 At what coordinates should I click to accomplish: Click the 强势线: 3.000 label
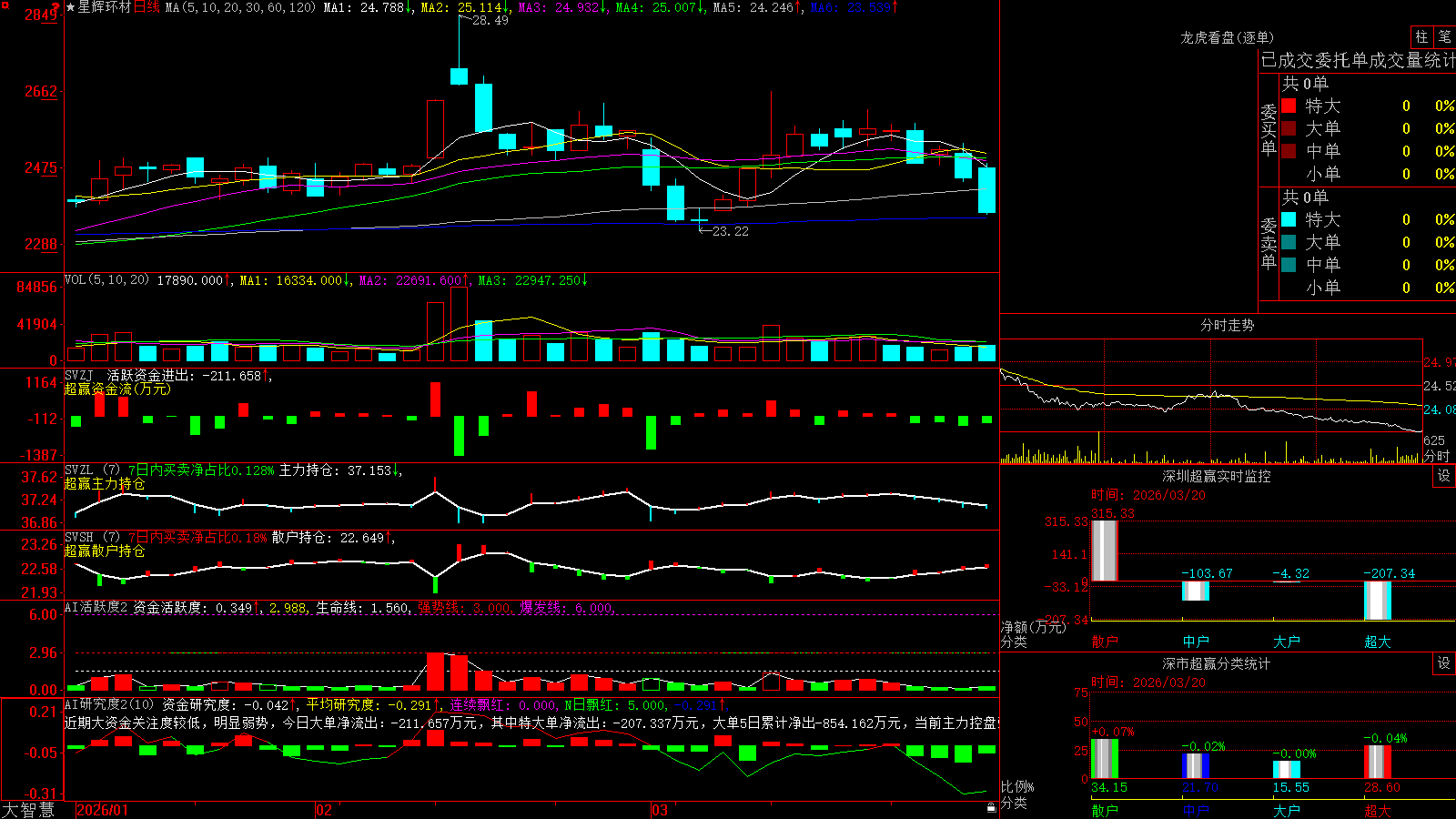coord(464,607)
